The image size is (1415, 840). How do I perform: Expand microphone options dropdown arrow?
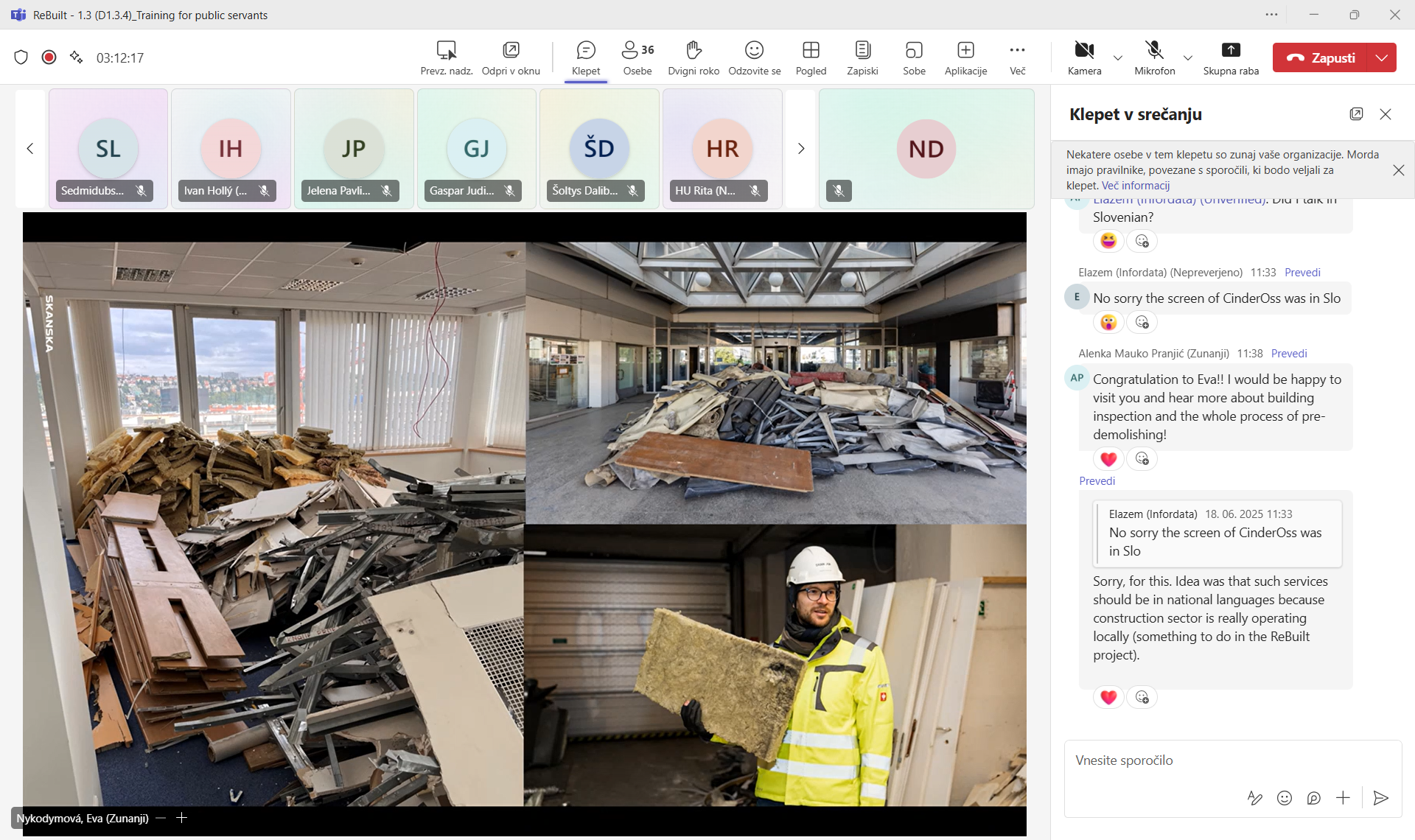pyautogui.click(x=1187, y=57)
